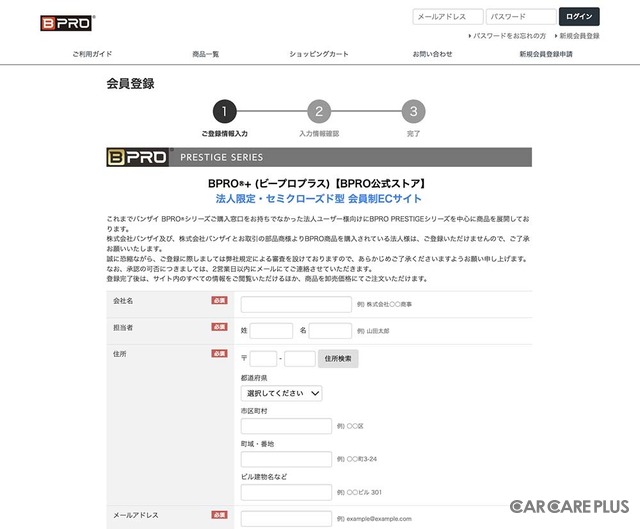Focus the header パスワード field
640x529 pixels.
click(x=520, y=17)
